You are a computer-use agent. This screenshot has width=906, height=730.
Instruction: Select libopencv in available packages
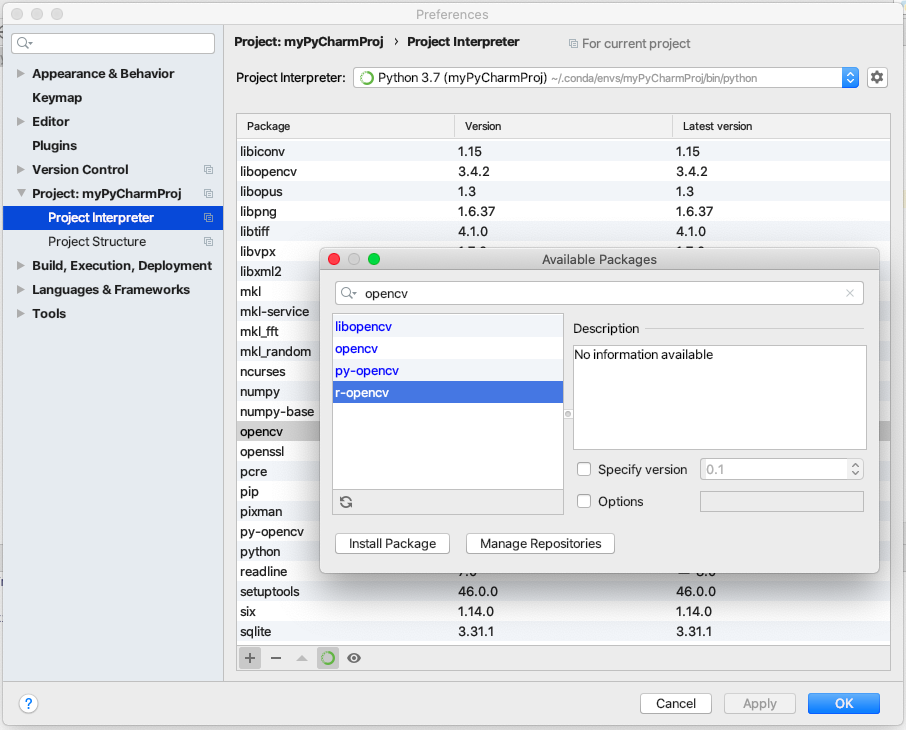coord(448,327)
